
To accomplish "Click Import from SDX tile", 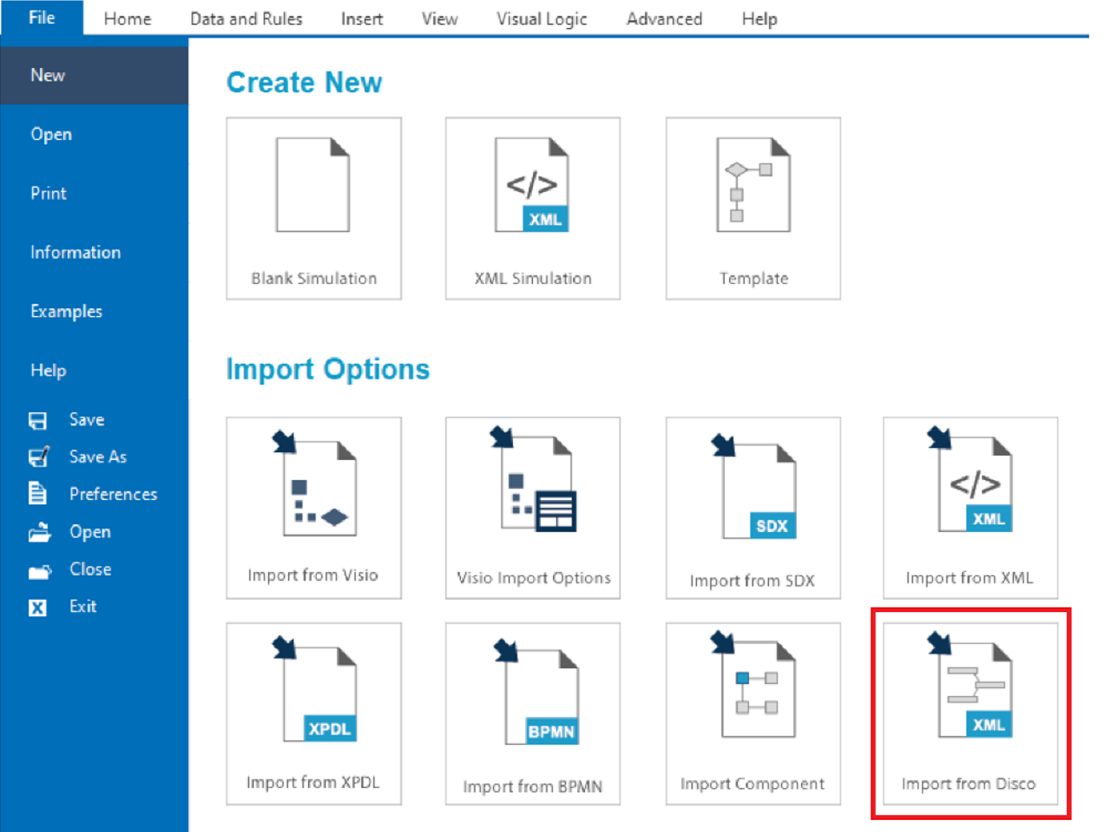I will click(x=753, y=508).
